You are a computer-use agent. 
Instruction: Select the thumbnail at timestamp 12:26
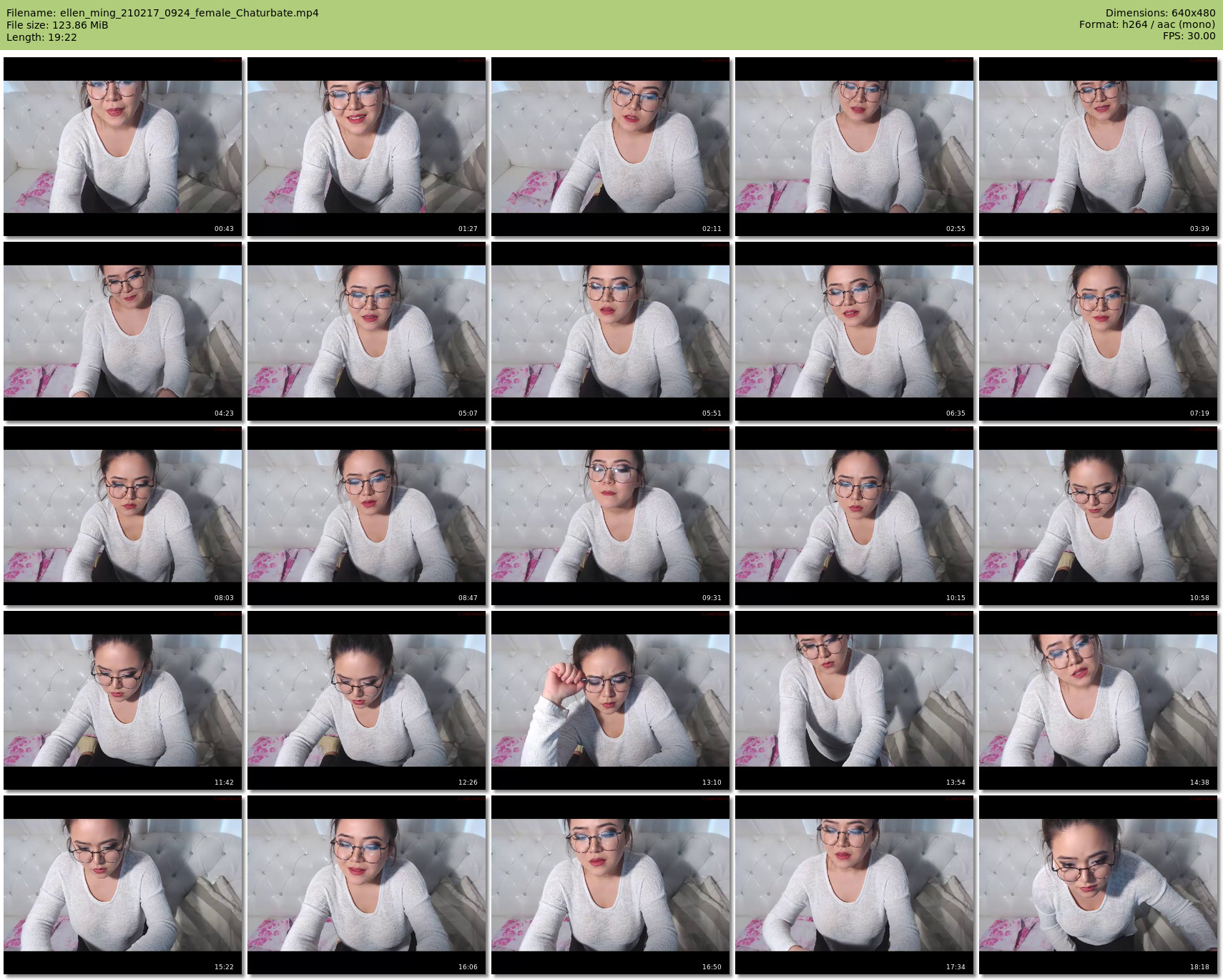pyautogui.click(x=367, y=700)
